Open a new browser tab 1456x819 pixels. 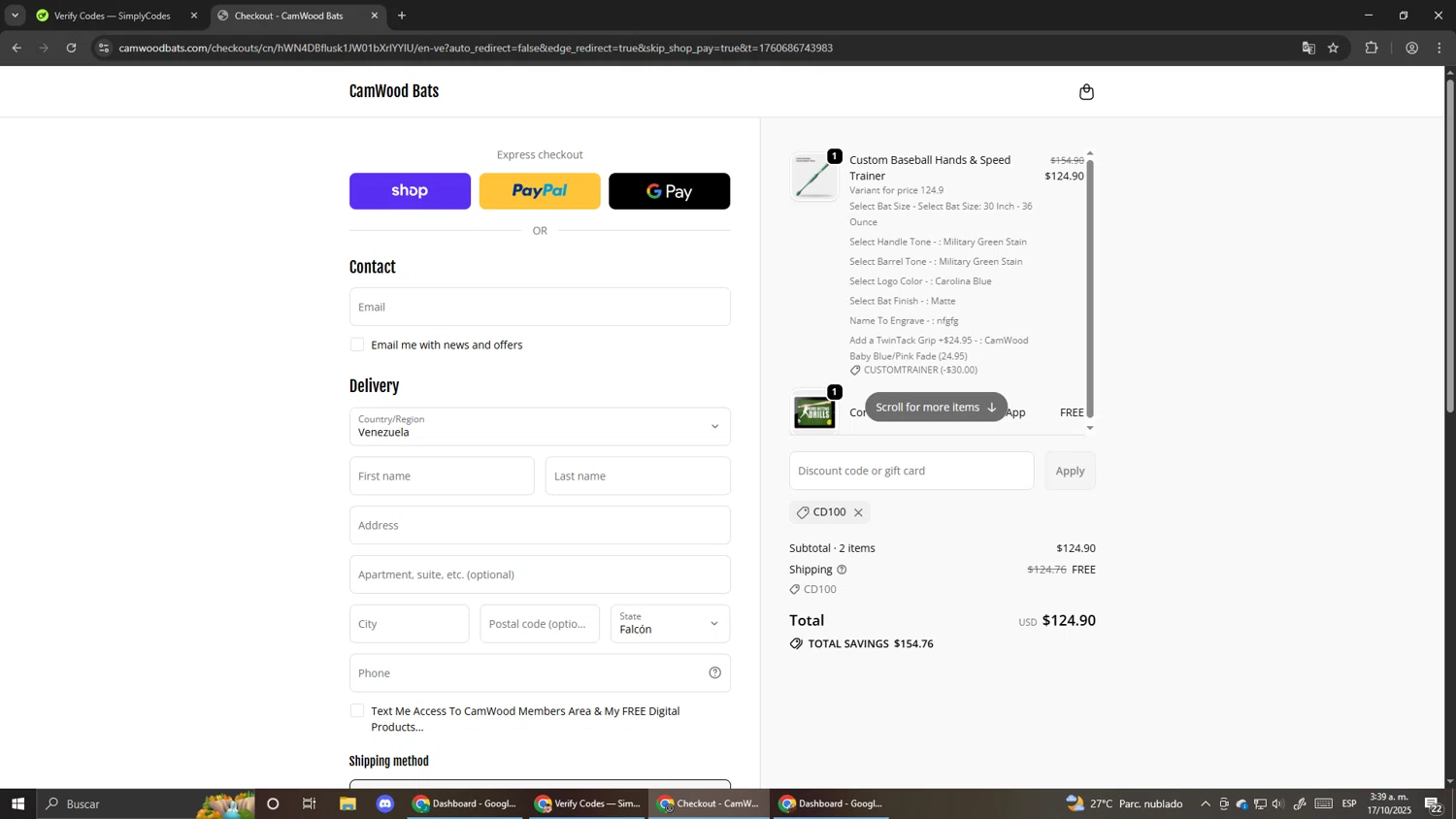coord(402,16)
